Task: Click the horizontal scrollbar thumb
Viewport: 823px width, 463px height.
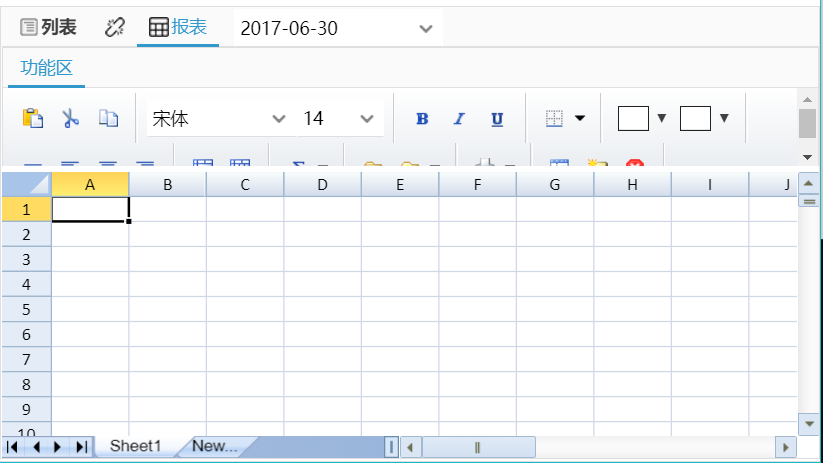Action: (x=479, y=448)
